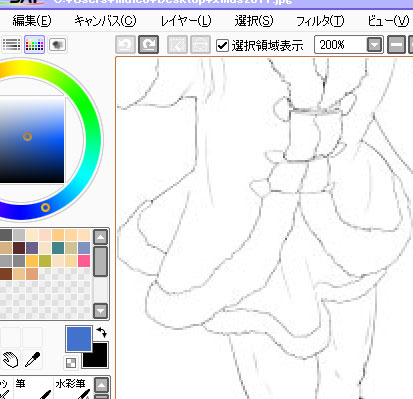413x399 pixels.
Task: Open the キャンバス(C) menu
Action: click(x=105, y=21)
